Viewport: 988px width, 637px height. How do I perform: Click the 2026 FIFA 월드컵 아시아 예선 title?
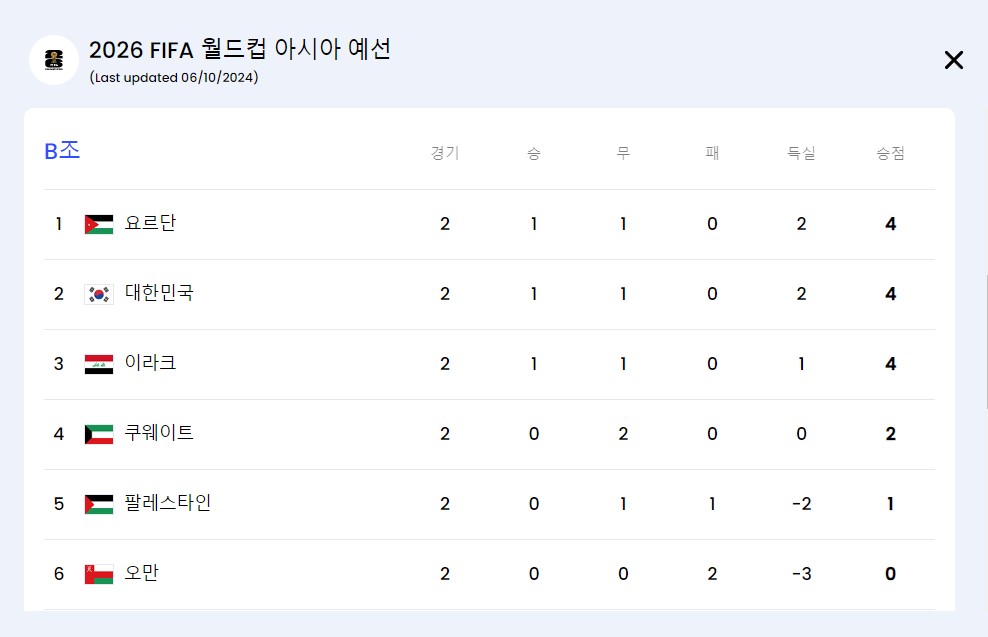click(x=241, y=48)
